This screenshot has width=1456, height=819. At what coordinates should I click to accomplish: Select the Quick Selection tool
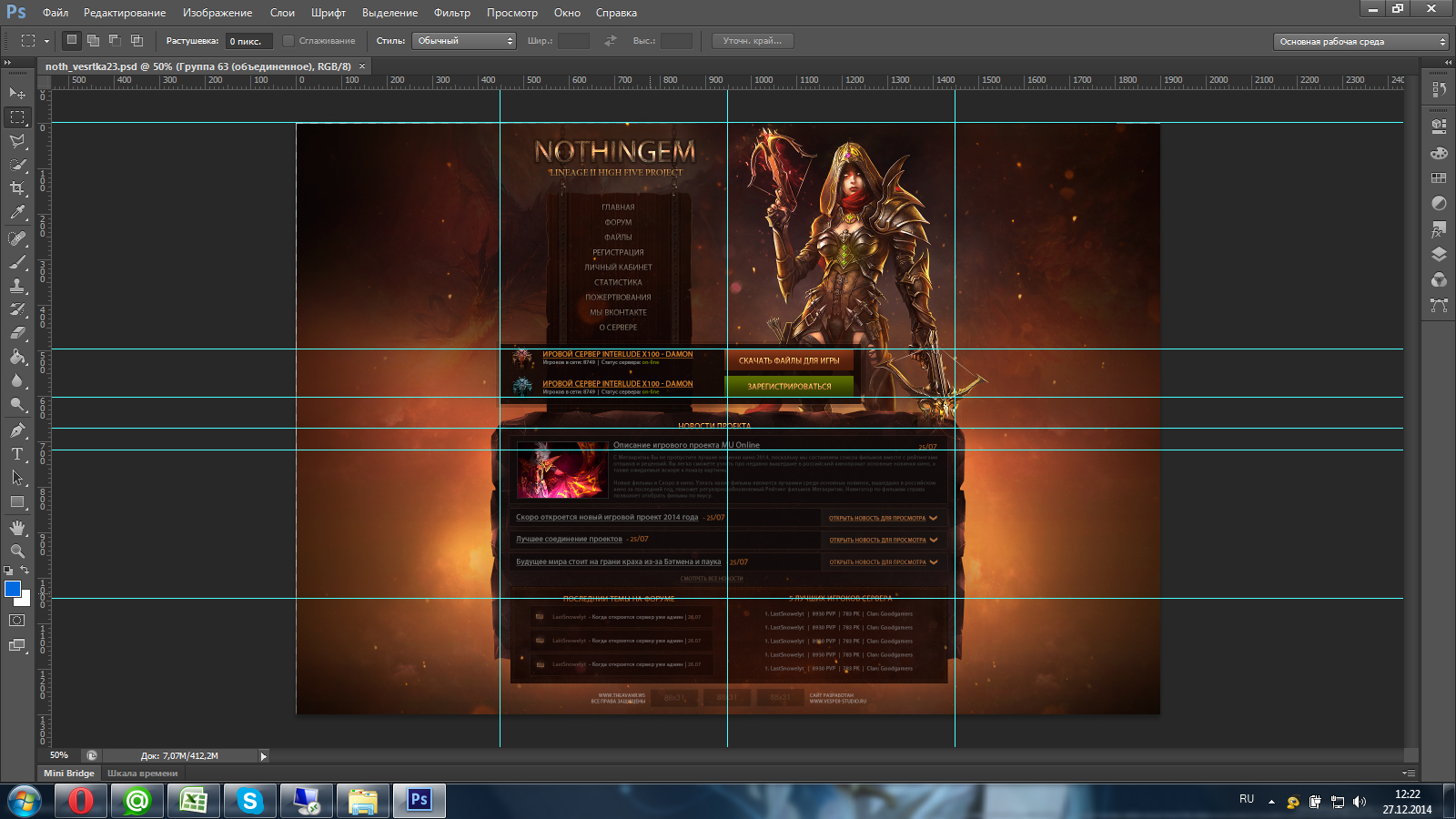click(17, 165)
